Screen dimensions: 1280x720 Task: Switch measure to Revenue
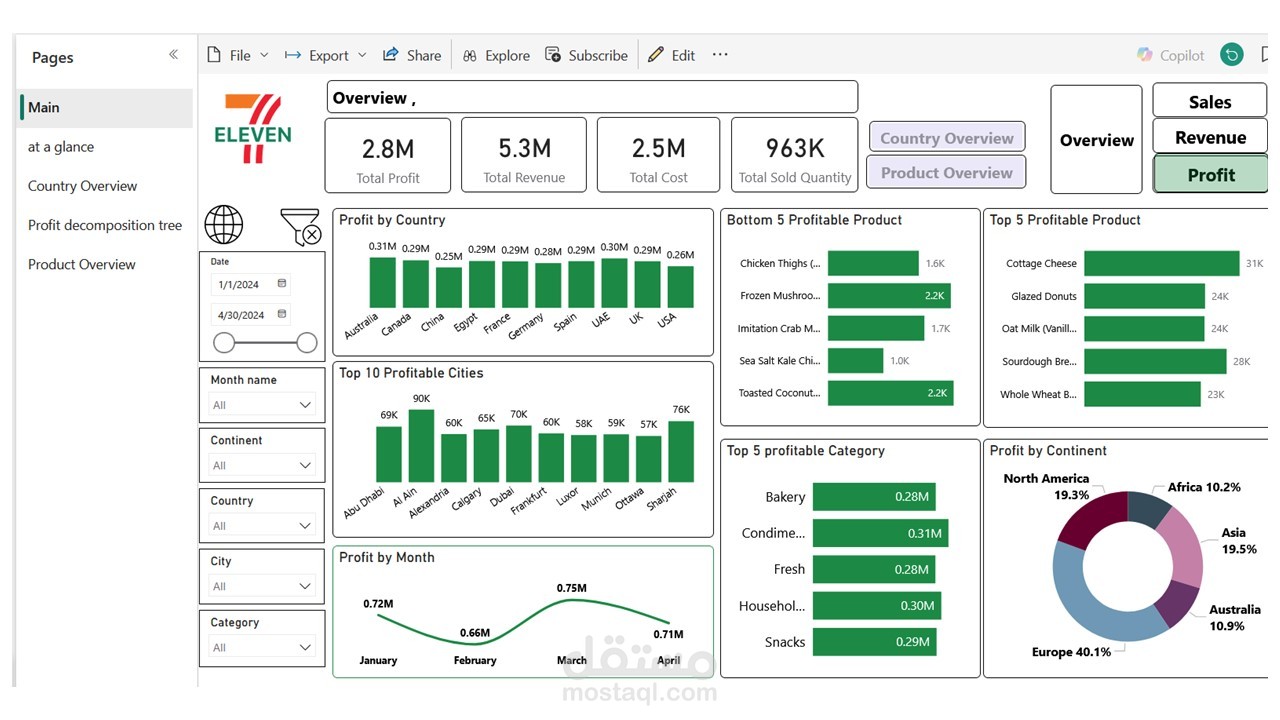tap(1210, 137)
